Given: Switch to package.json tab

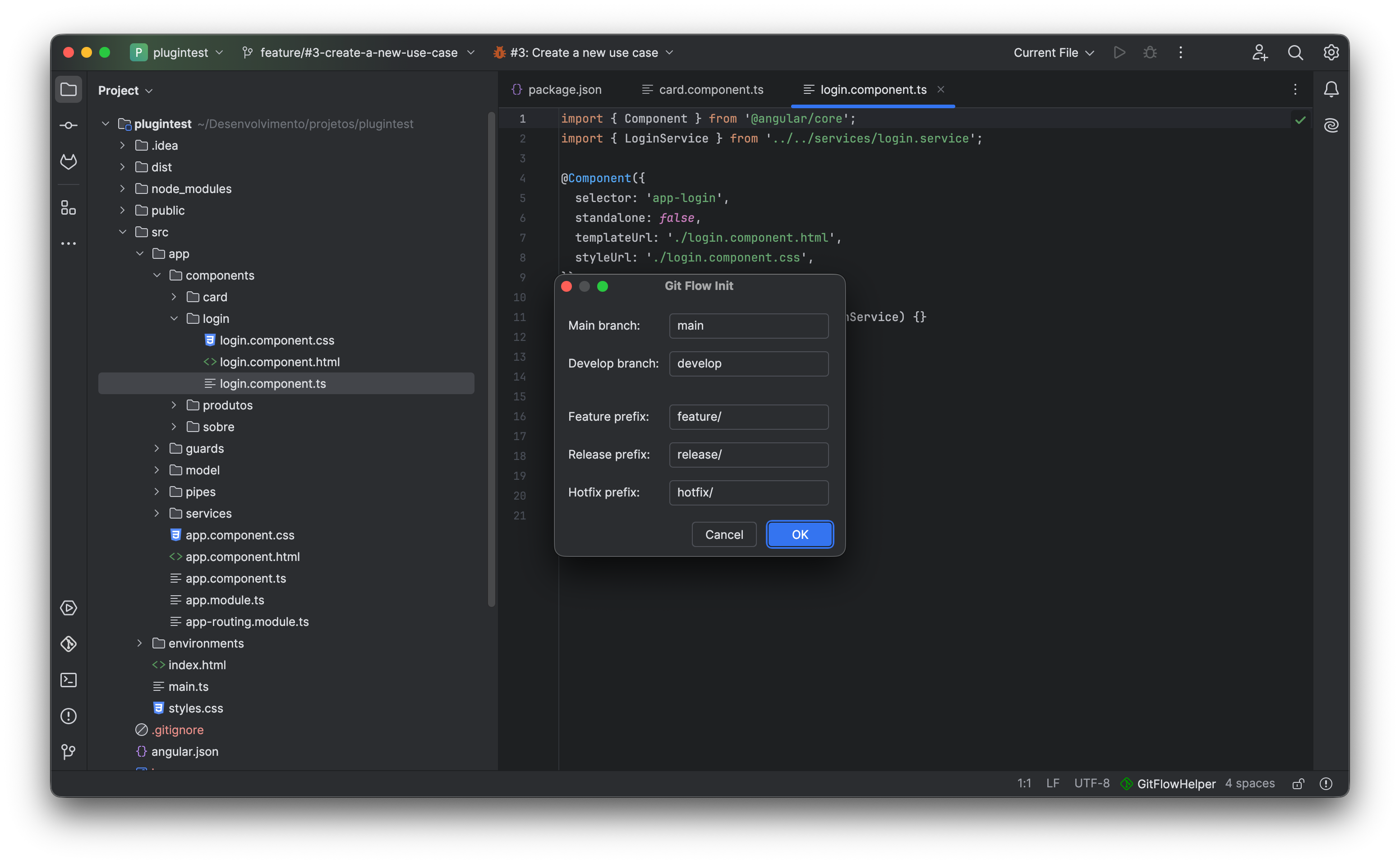Looking at the screenshot, I should coord(557,90).
